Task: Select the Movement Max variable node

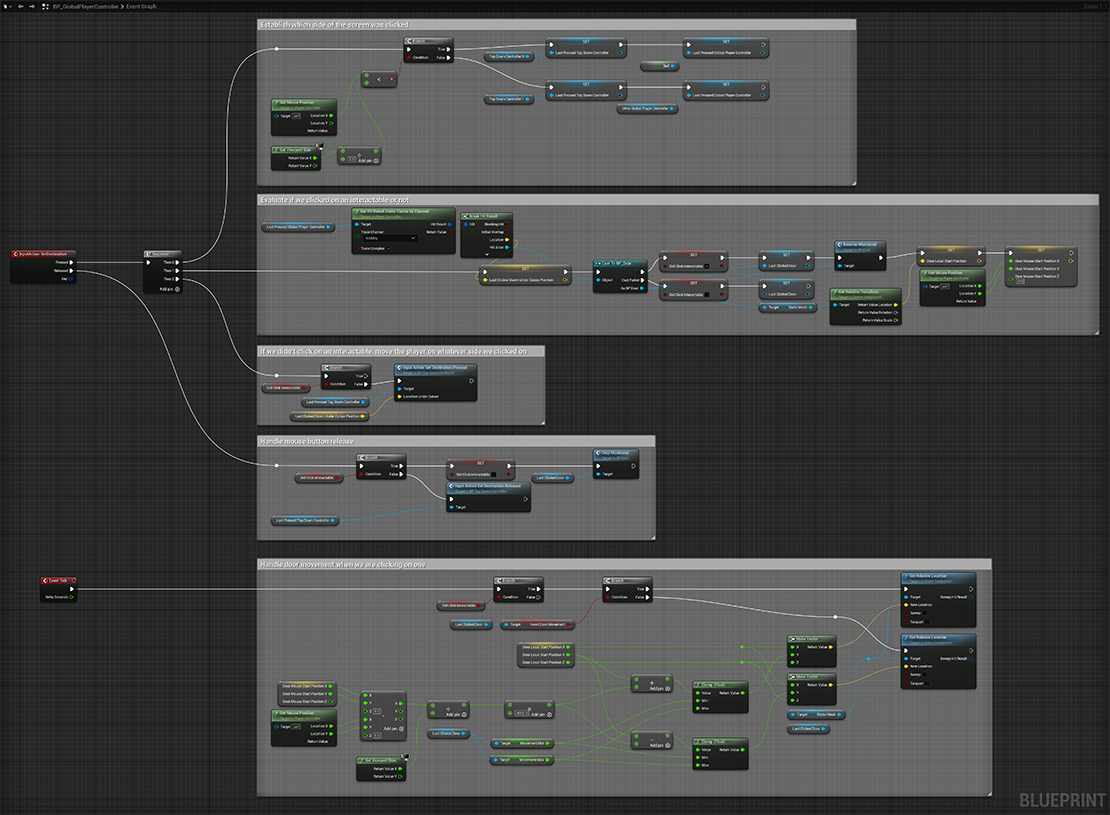Action: pos(522,760)
